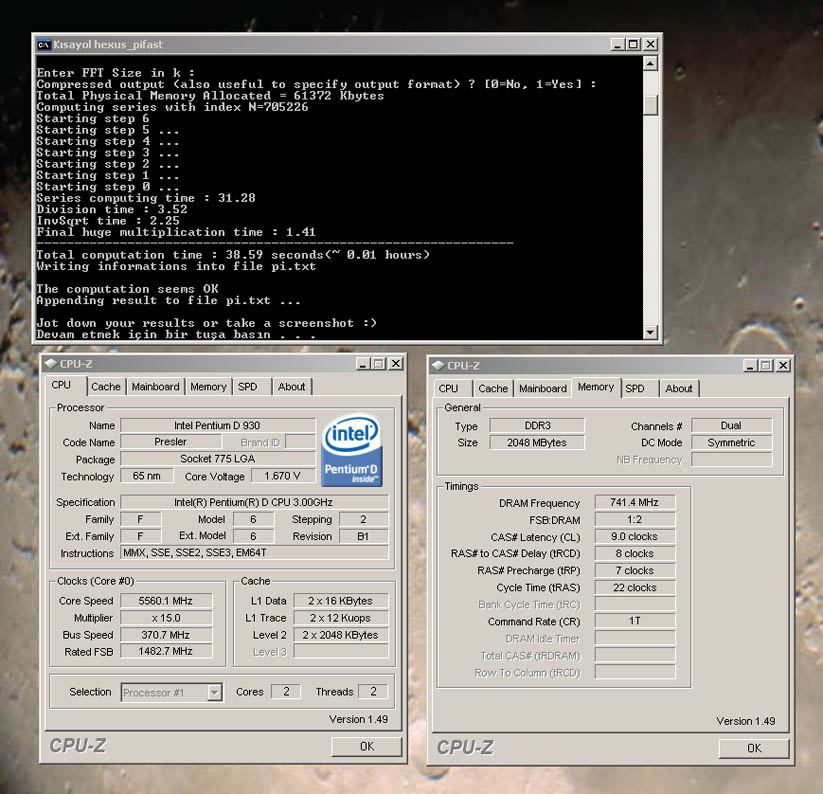
Task: Click the console vertical scrollbar thumb
Action: click(650, 105)
